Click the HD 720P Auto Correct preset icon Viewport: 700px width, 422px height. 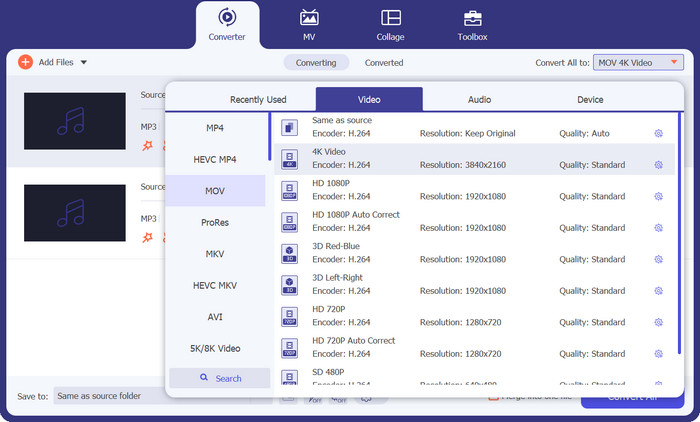pyautogui.click(x=289, y=348)
